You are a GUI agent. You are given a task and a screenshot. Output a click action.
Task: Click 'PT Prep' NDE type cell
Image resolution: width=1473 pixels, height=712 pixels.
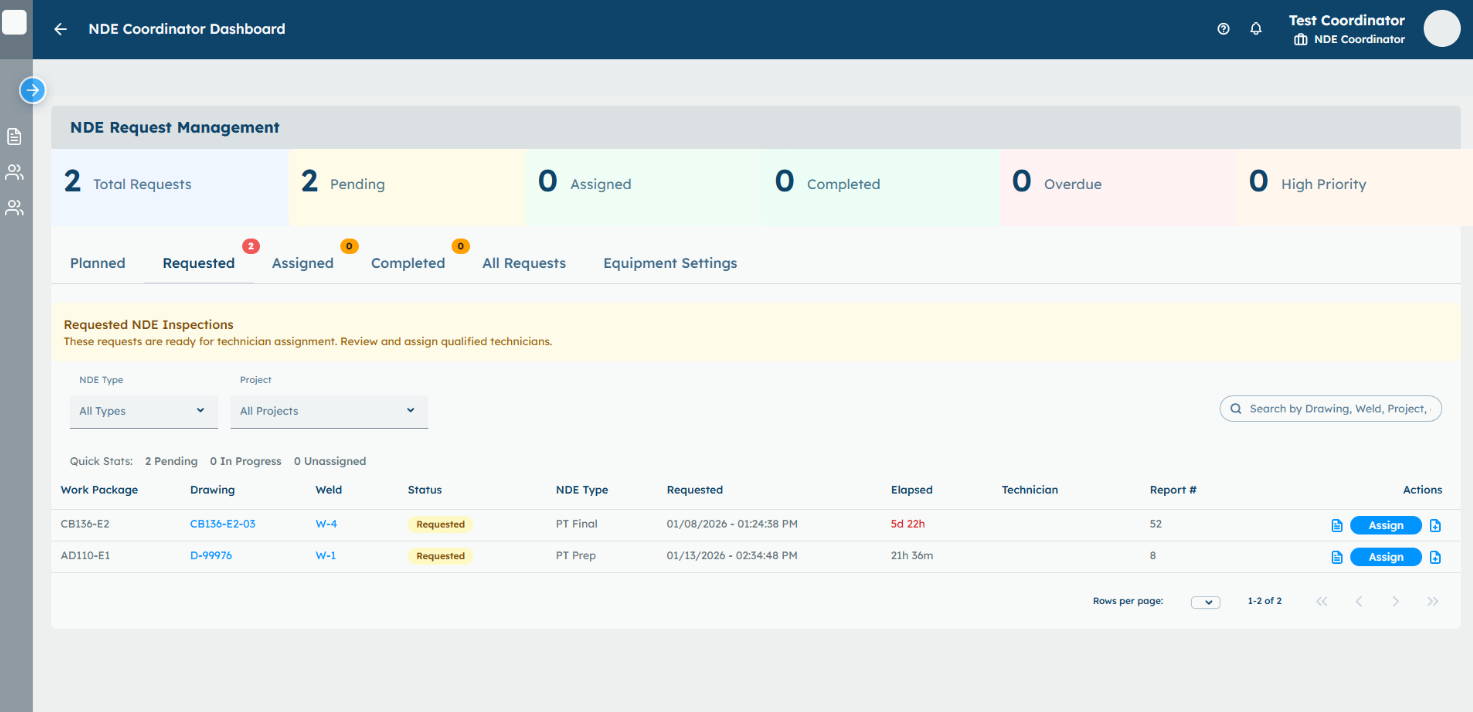coord(576,555)
